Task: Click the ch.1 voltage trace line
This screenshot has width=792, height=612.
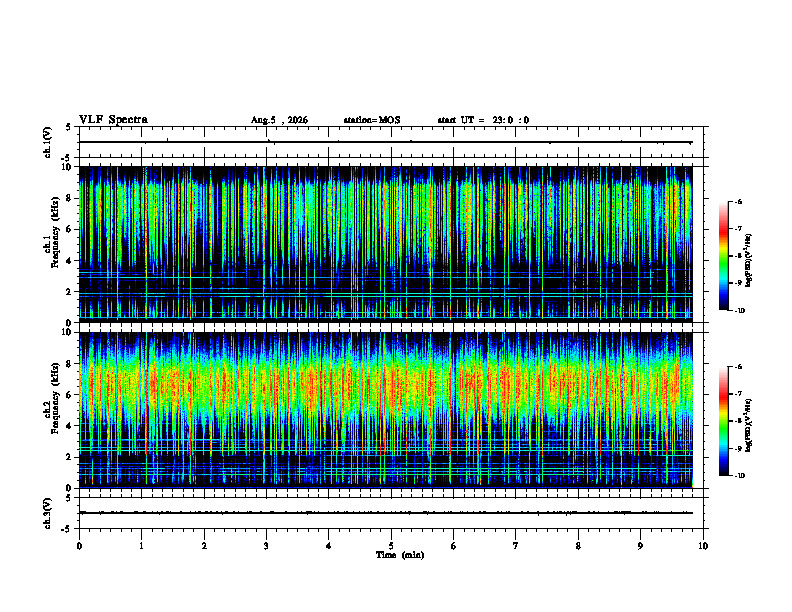Action: click(x=385, y=142)
